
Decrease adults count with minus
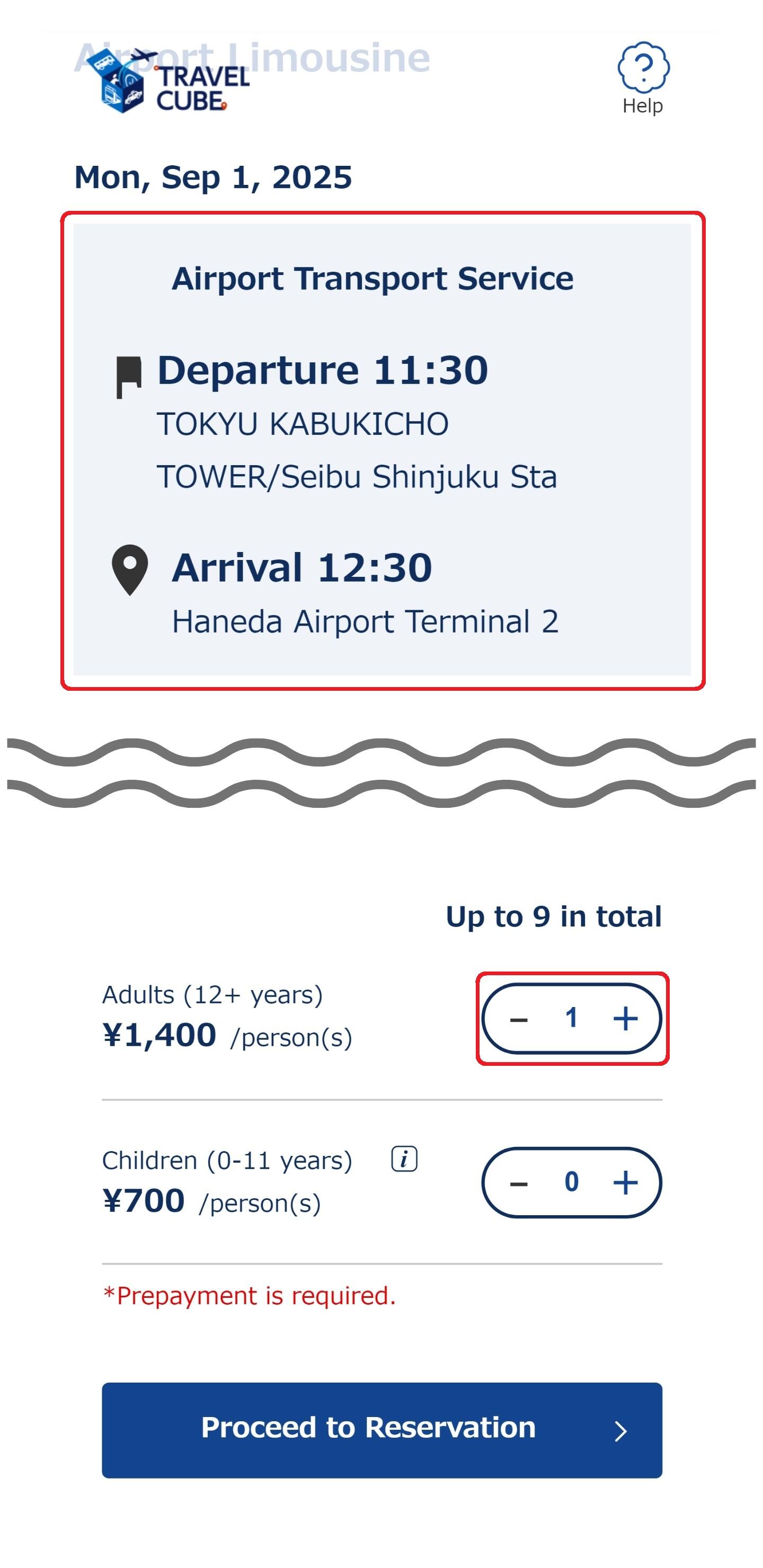[518, 1019]
